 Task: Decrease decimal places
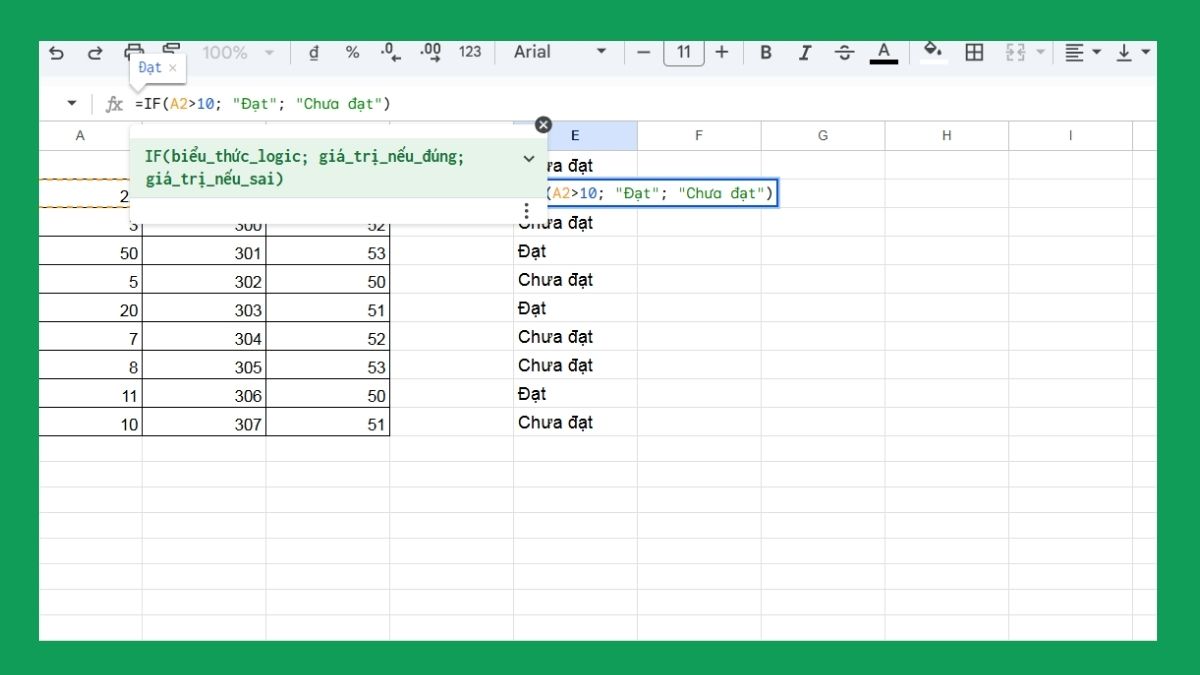click(x=390, y=52)
